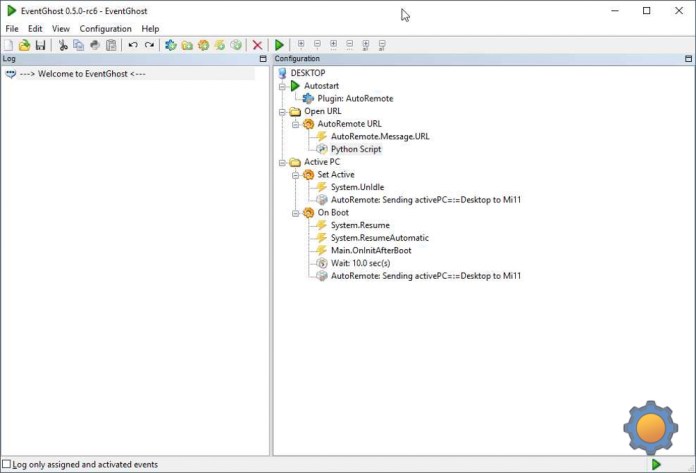The width and height of the screenshot is (696, 473).
Task: Collapse the Set Active macro node
Action: click(x=295, y=175)
